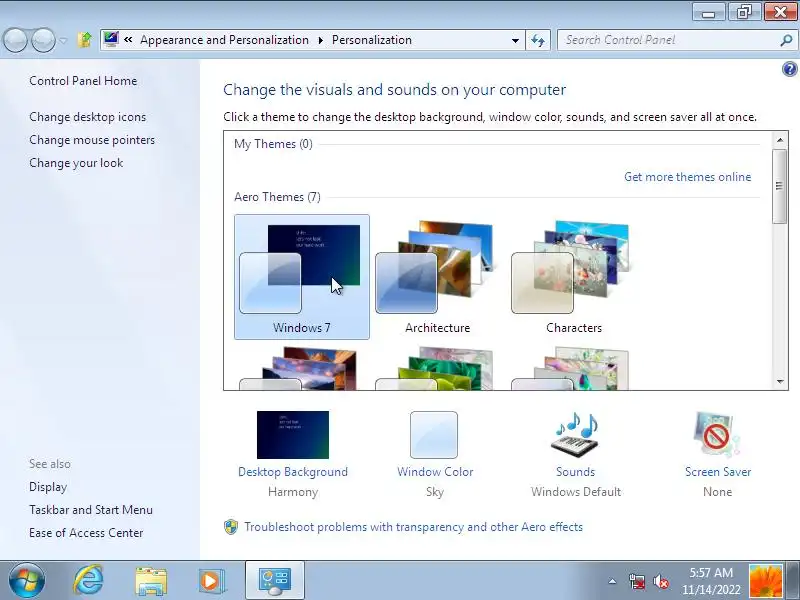Screen dimensions: 800x600
Task: Open the Sounds link
Action: click(x=576, y=472)
